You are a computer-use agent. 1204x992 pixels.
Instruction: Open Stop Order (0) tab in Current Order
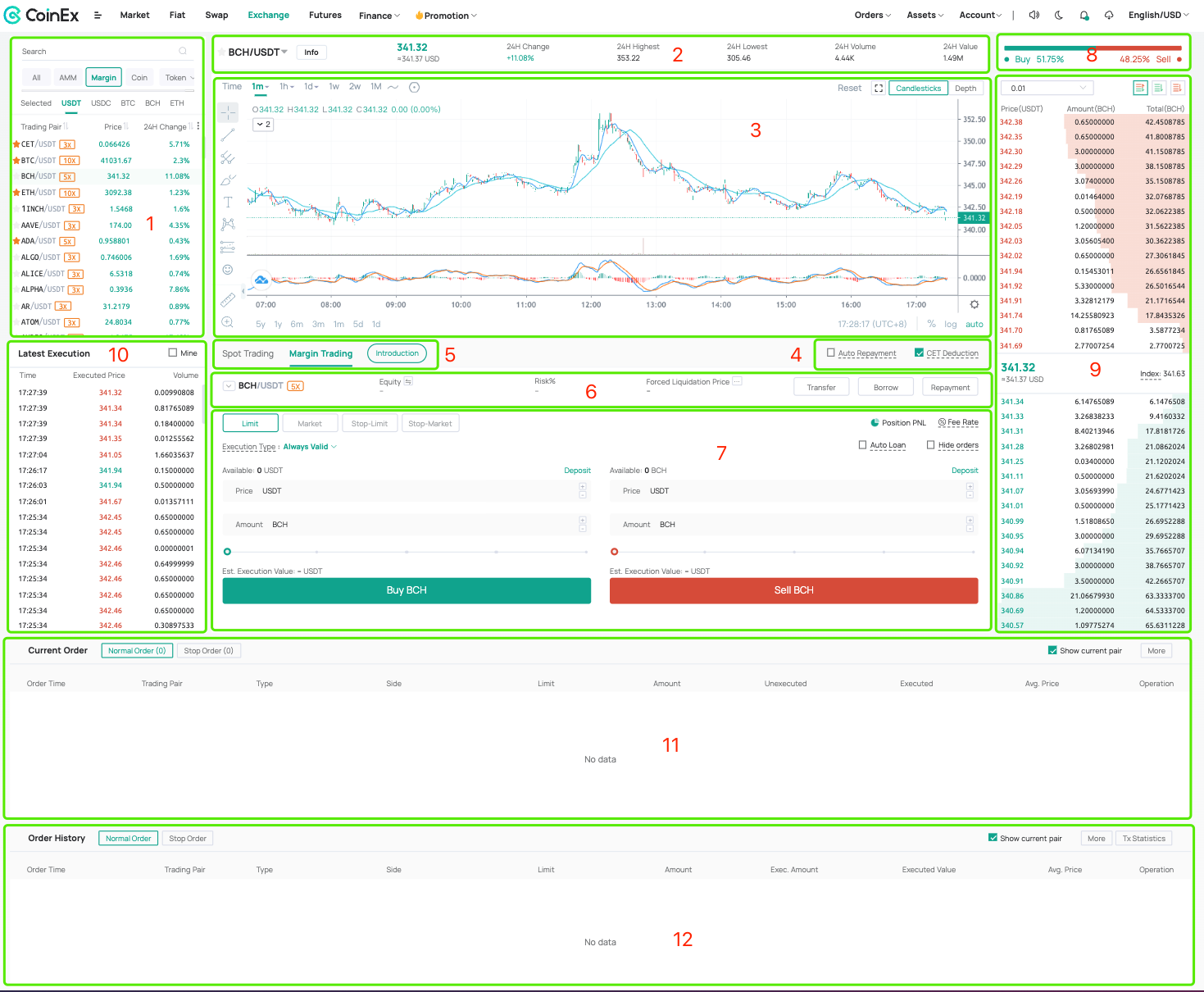click(208, 650)
